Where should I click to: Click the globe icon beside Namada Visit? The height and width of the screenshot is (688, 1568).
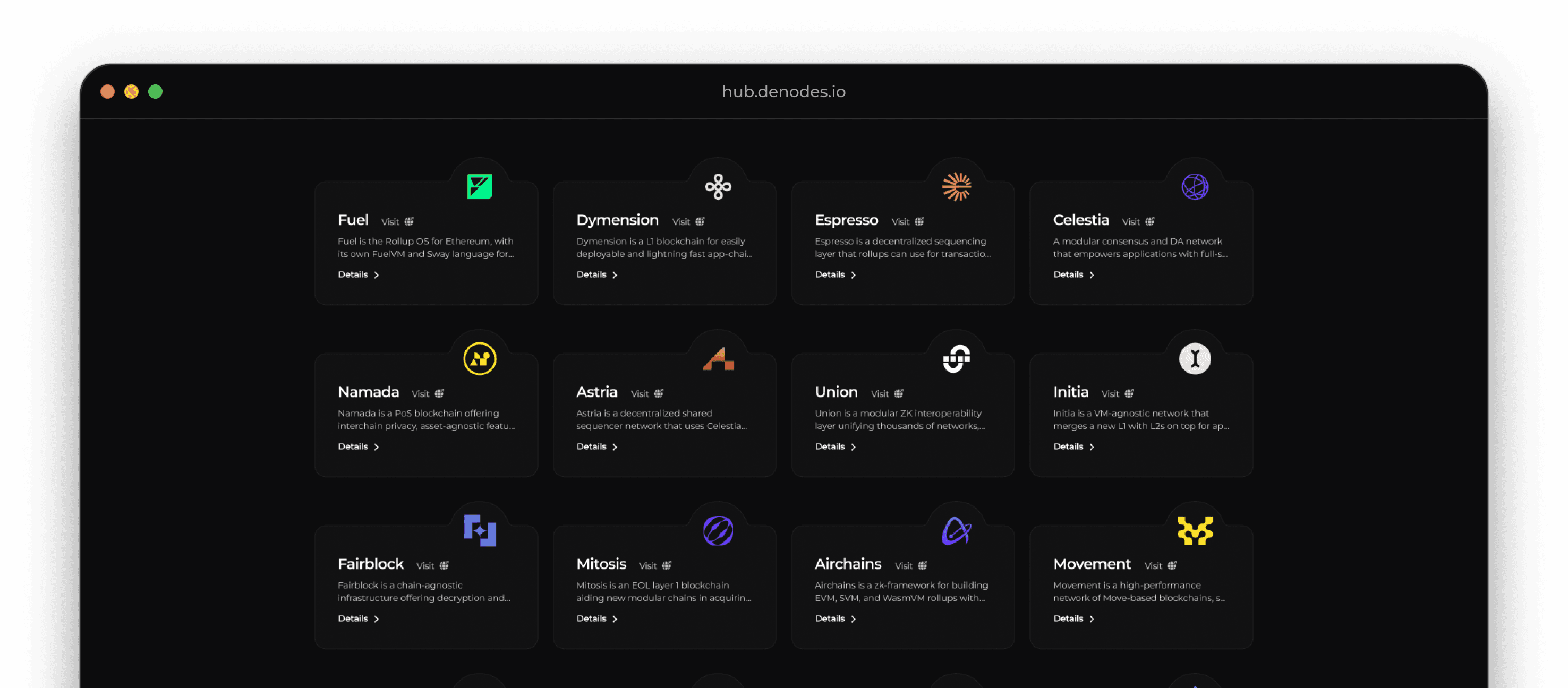[439, 393]
